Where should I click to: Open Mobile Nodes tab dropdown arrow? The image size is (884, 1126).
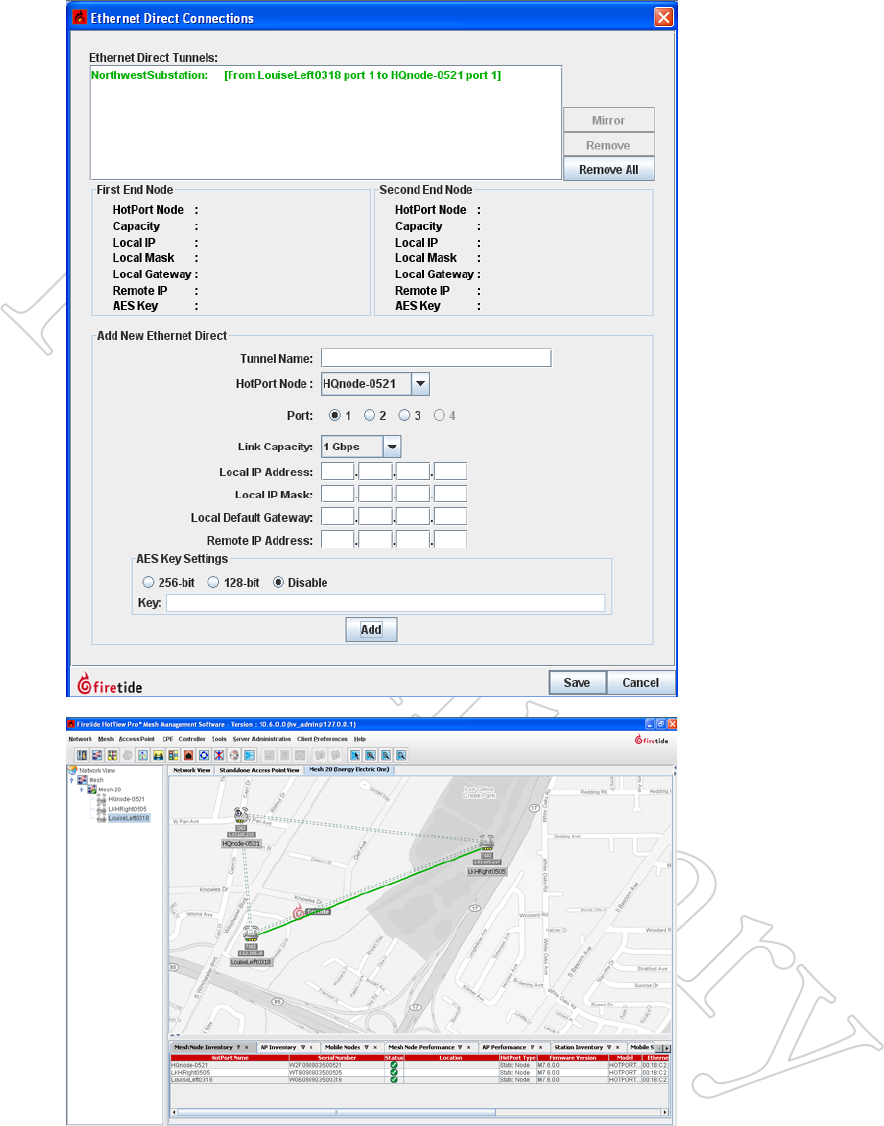point(367,1047)
